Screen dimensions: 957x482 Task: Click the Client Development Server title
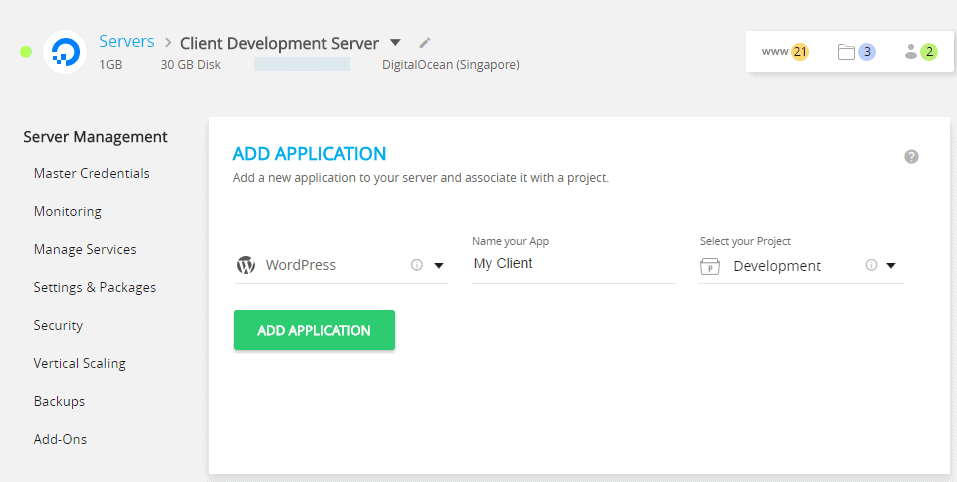coord(280,43)
